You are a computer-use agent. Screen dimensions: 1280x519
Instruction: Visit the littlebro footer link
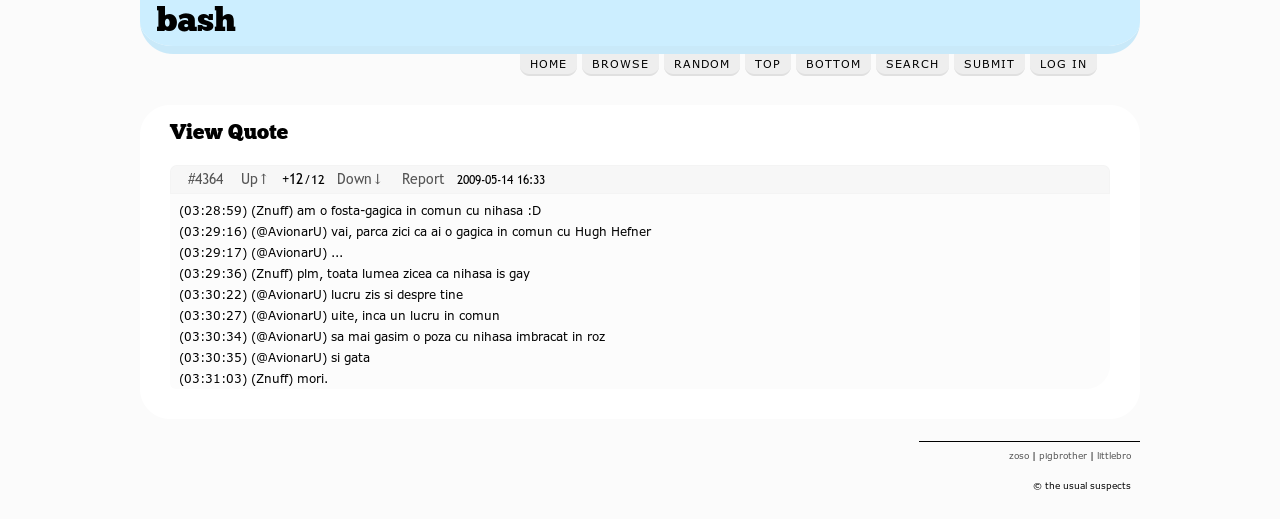(x=1114, y=456)
